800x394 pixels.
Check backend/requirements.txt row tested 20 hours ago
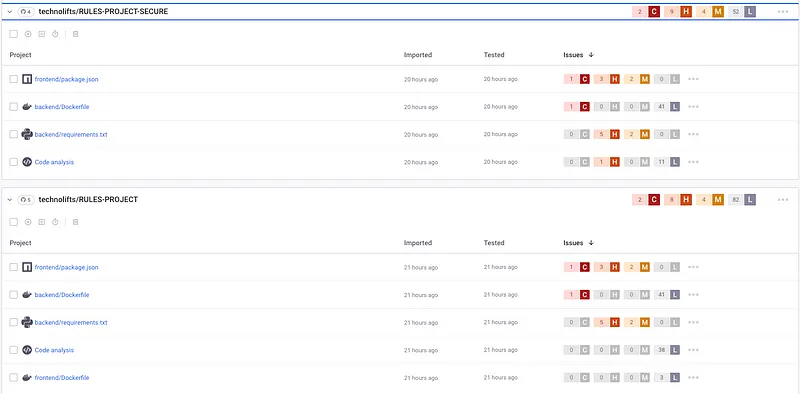[x=14, y=134]
